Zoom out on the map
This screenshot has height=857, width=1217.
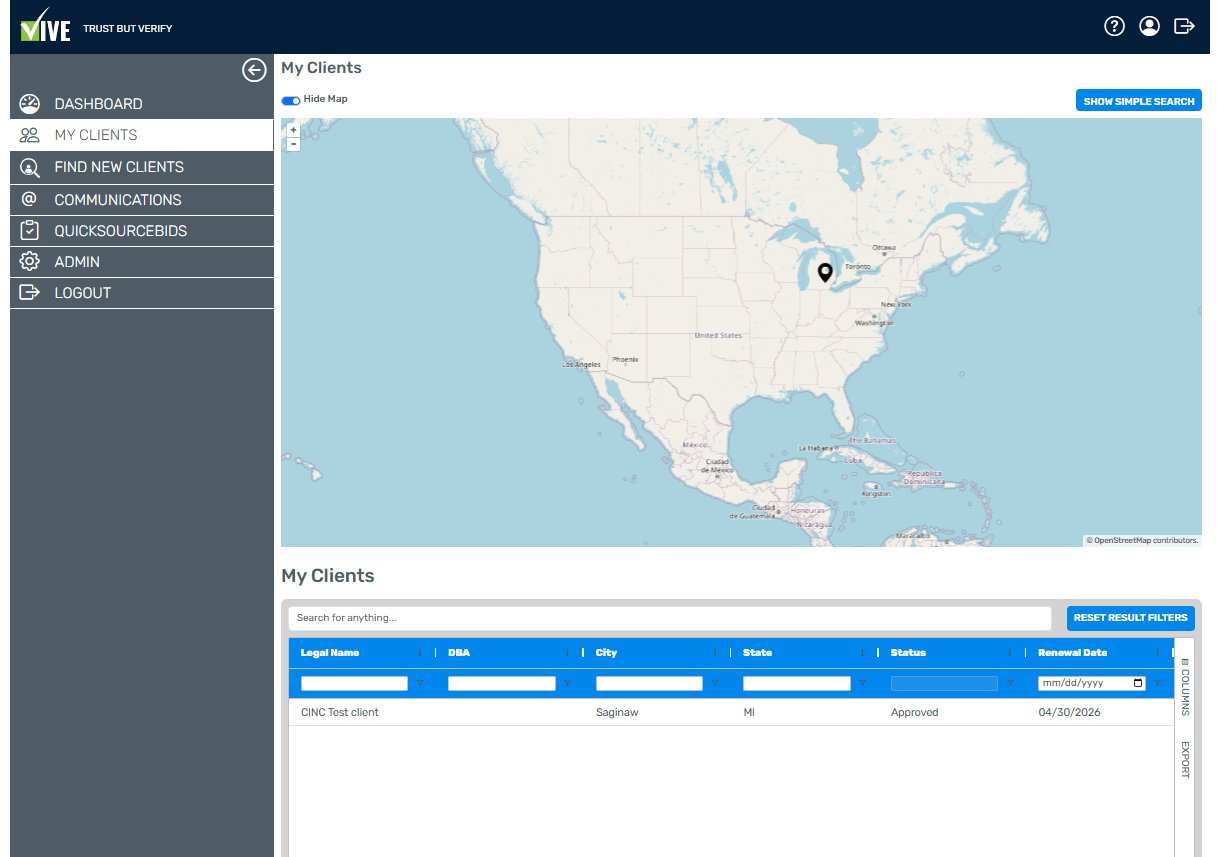pyautogui.click(x=293, y=144)
